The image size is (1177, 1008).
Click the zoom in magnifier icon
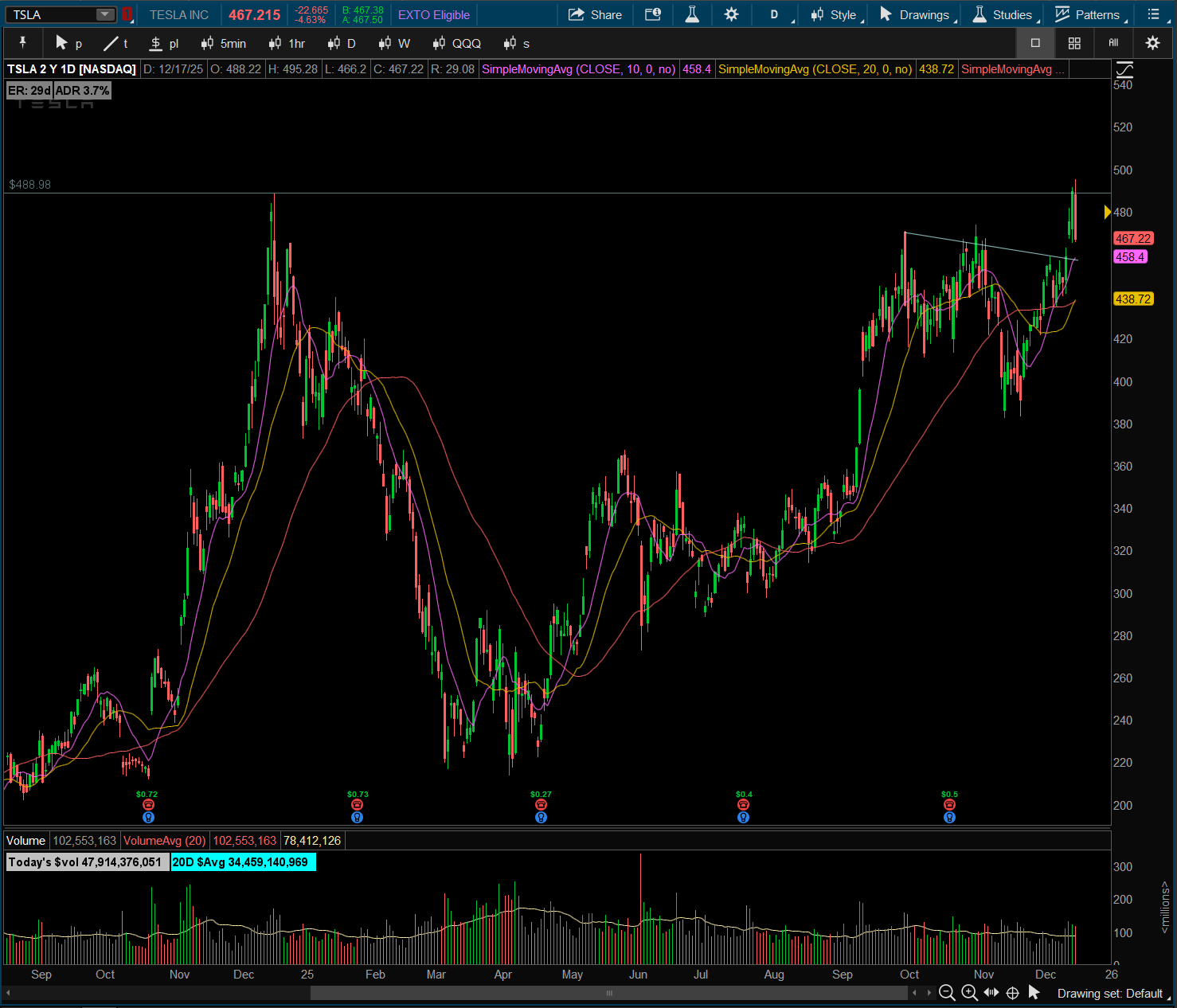point(969,993)
